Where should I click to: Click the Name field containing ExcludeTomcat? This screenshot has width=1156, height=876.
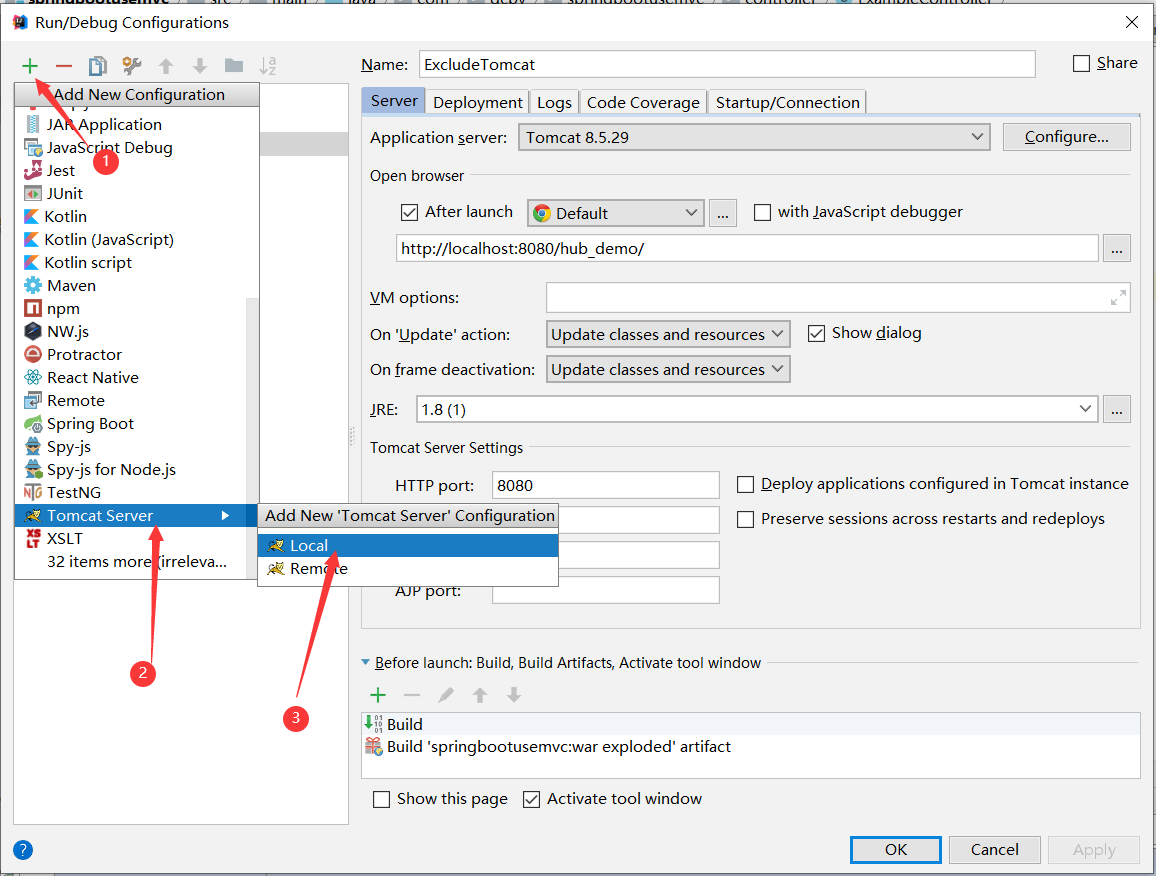pos(727,64)
